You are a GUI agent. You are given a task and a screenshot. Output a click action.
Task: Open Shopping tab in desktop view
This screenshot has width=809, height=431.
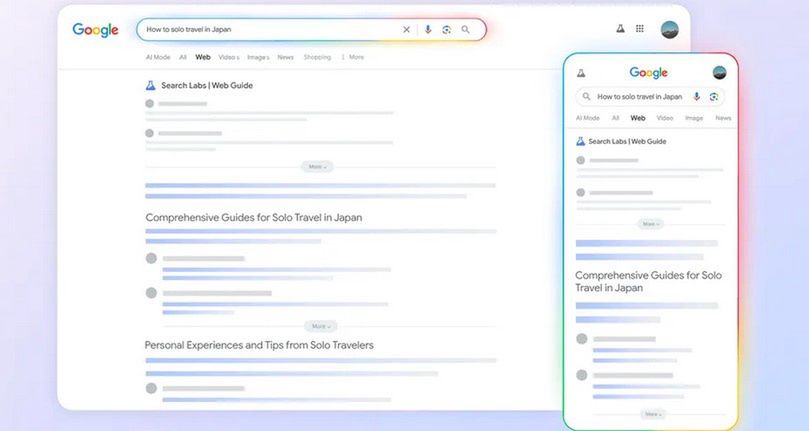click(x=317, y=57)
